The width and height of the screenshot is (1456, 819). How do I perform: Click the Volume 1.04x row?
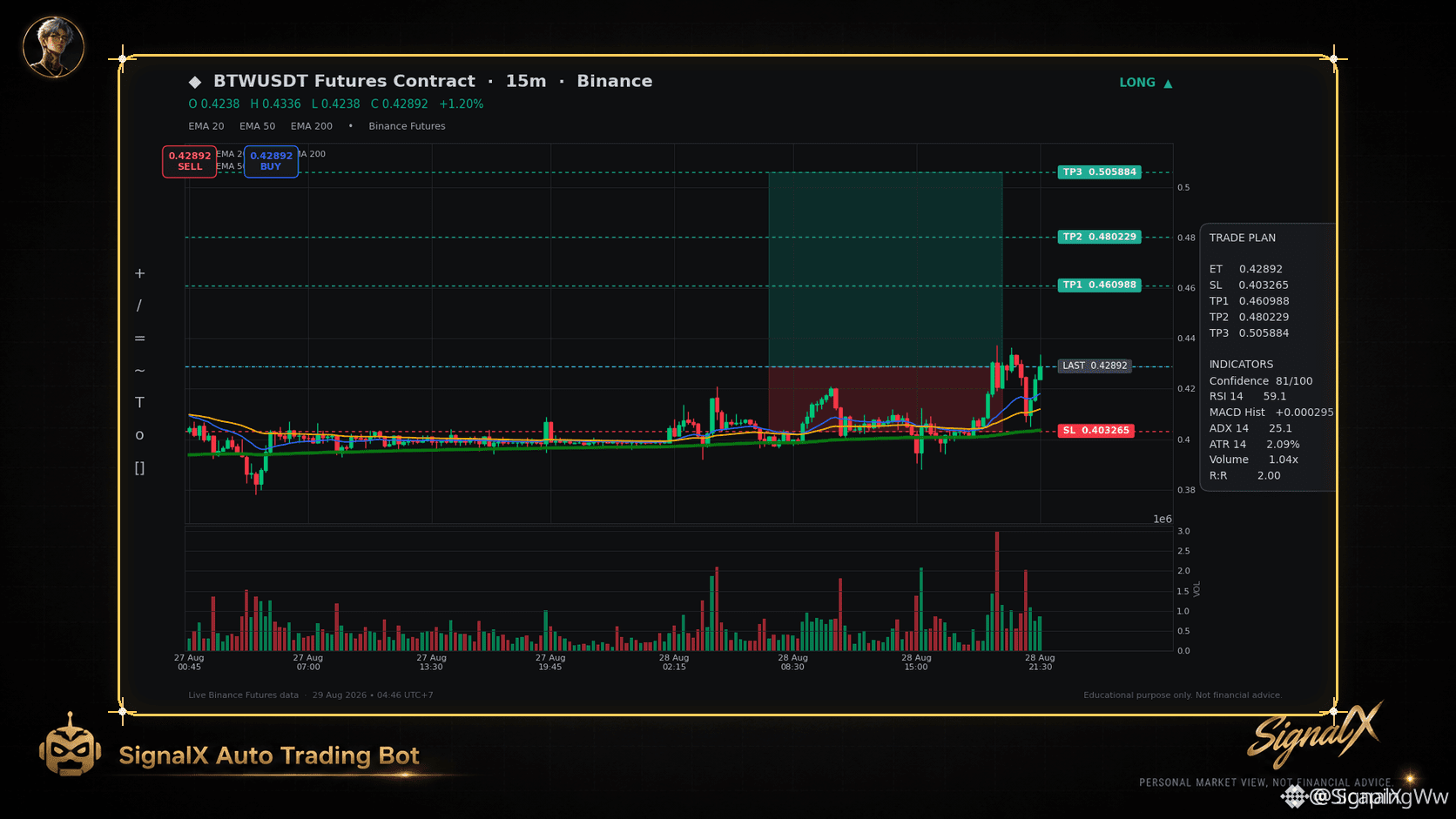pyautogui.click(x=1254, y=460)
